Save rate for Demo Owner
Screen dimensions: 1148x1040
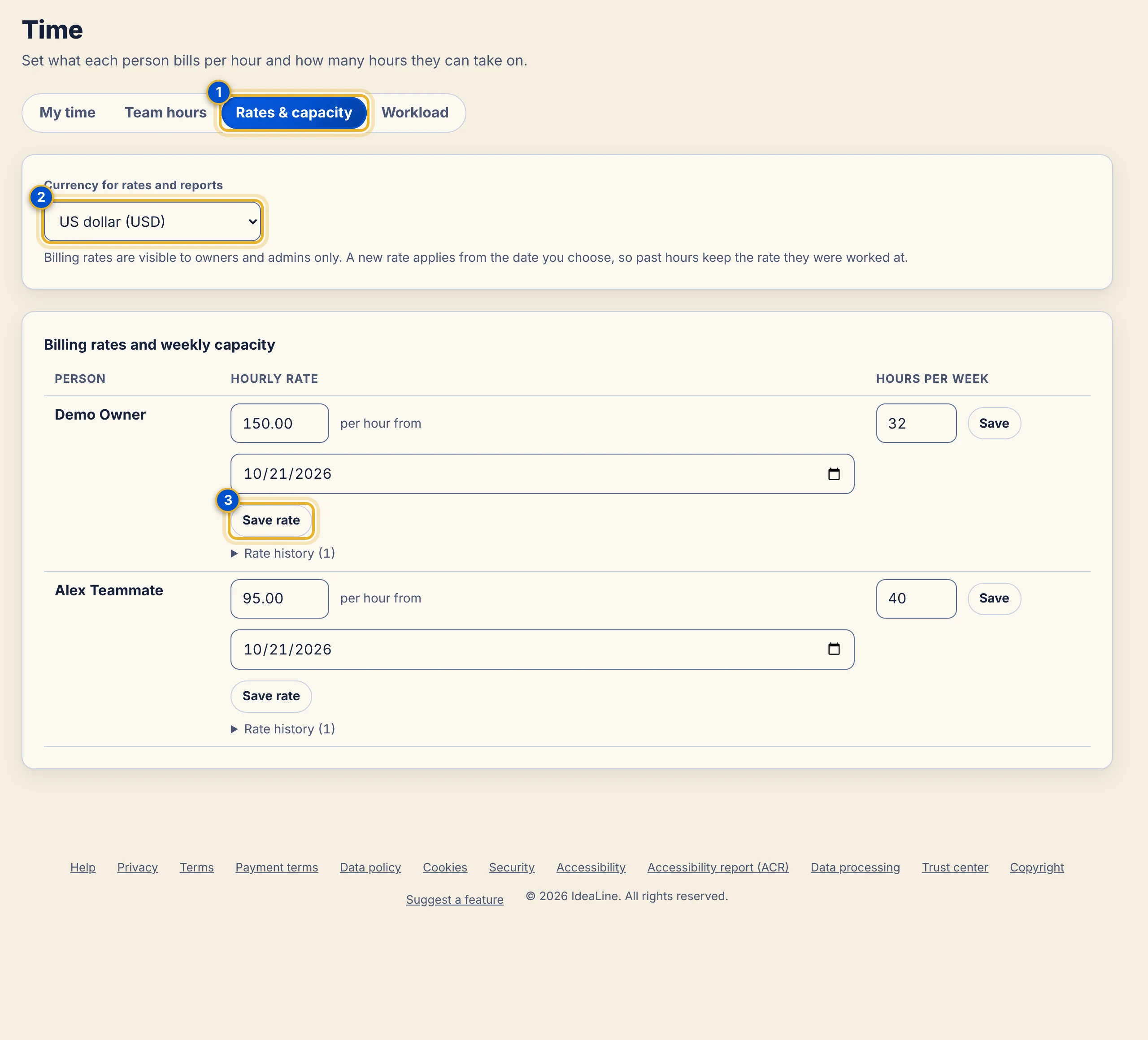(x=271, y=520)
